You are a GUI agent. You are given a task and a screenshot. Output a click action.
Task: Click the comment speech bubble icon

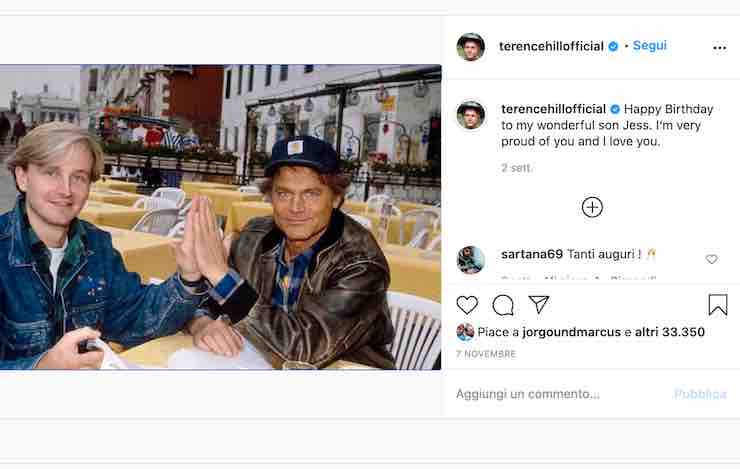tap(503, 305)
